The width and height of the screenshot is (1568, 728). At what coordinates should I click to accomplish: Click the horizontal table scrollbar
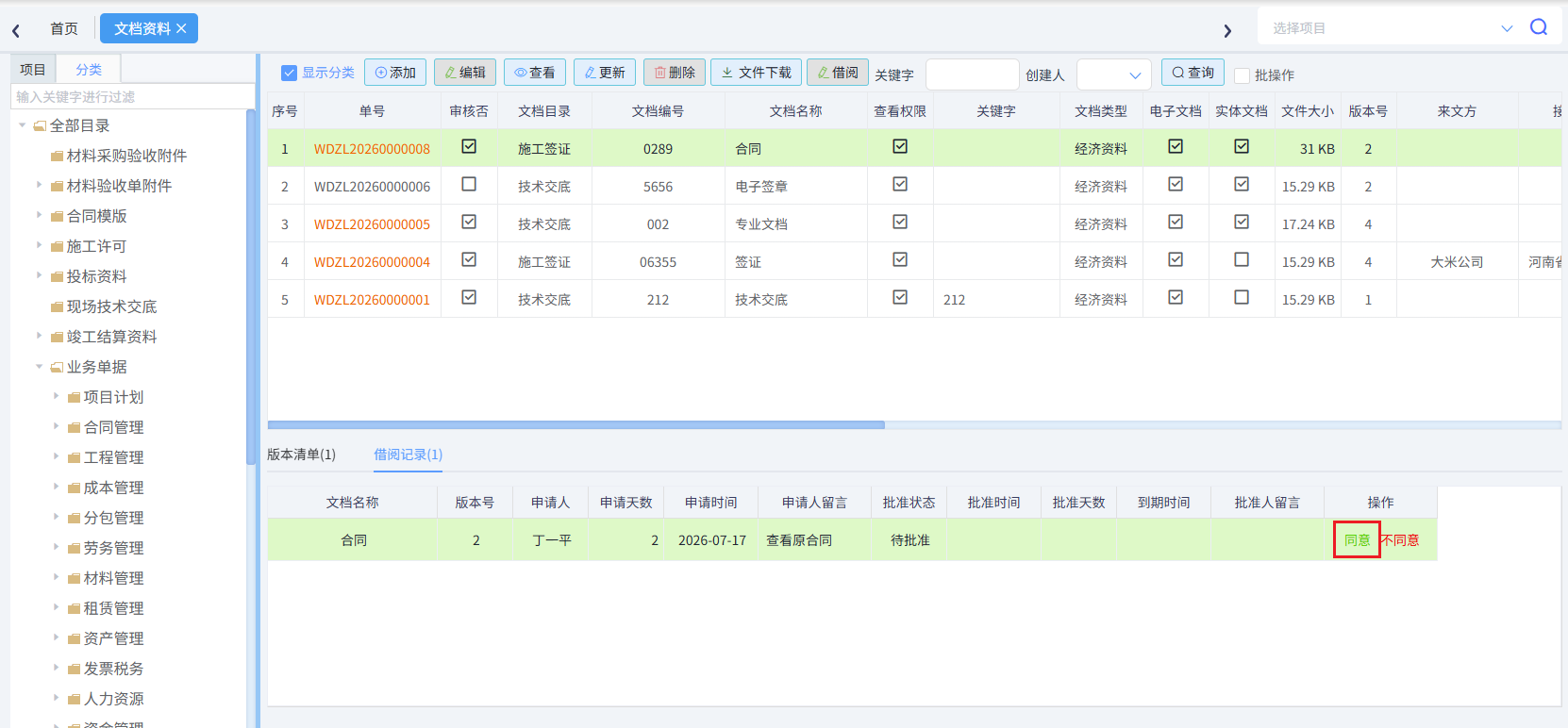(576, 425)
